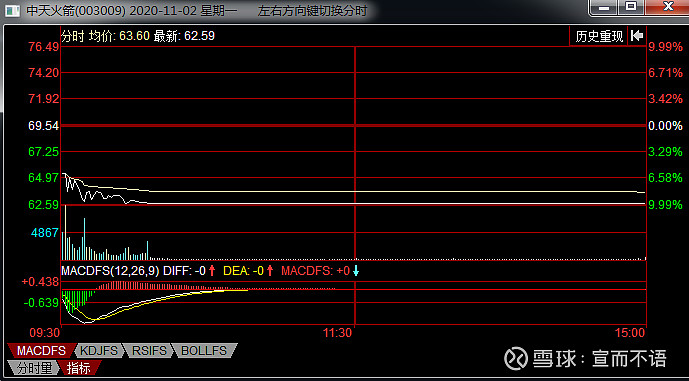Select the BOLLFS indicator tab
The image size is (689, 381).
[x=204, y=351]
